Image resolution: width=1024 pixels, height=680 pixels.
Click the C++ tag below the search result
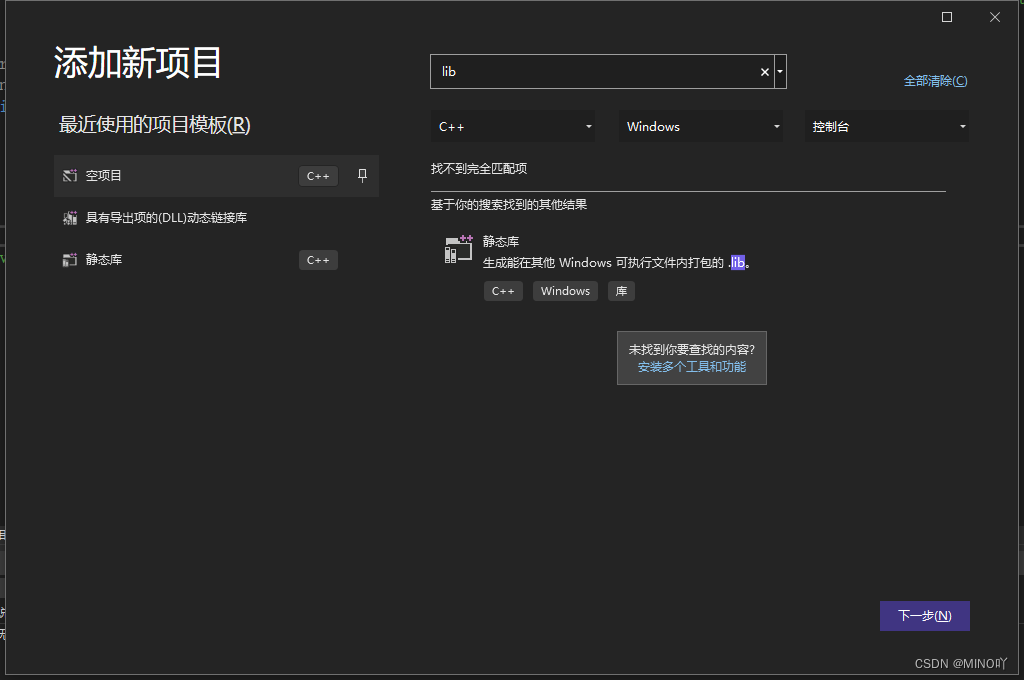click(x=503, y=290)
